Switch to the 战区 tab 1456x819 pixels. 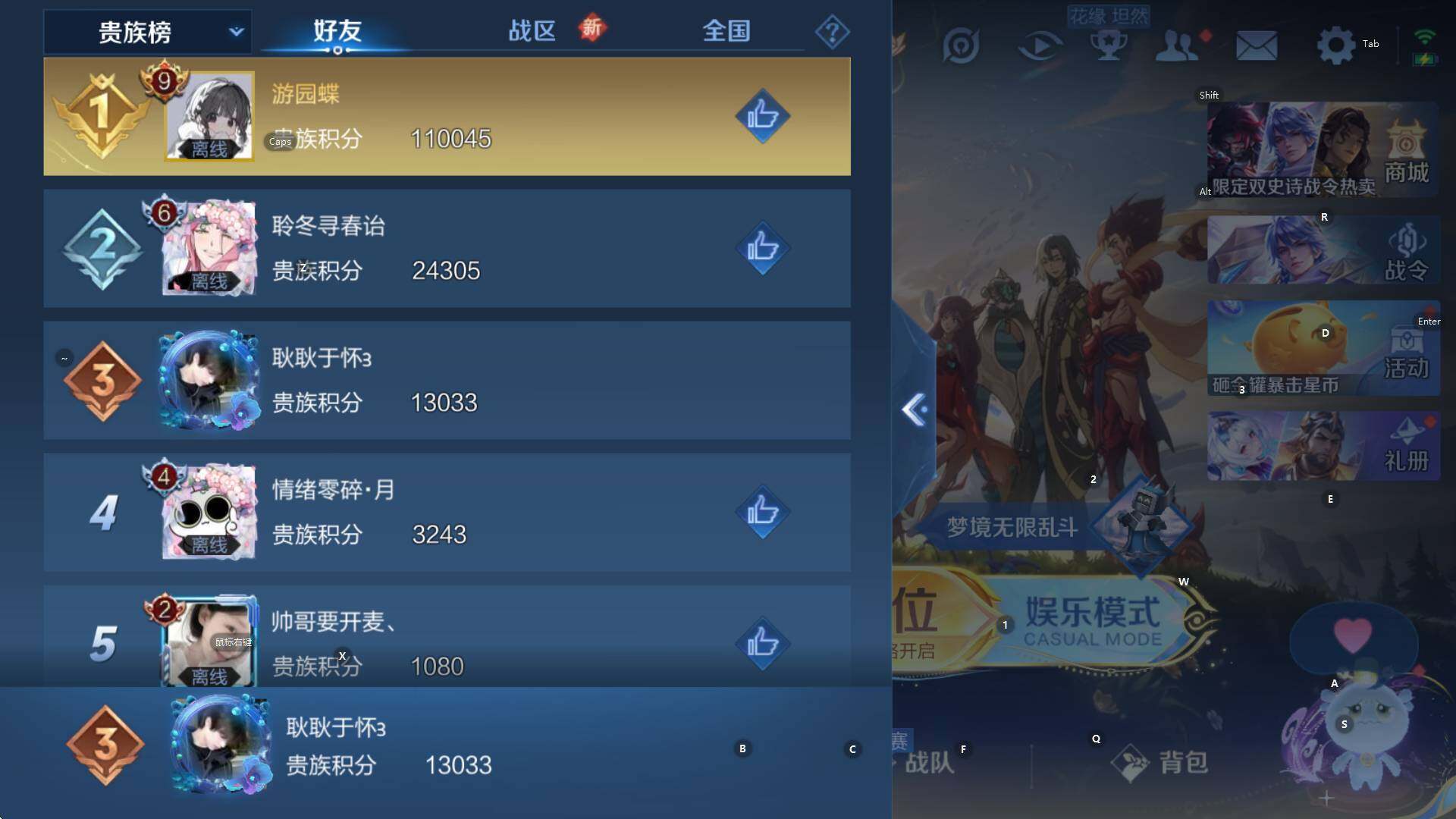point(532,31)
